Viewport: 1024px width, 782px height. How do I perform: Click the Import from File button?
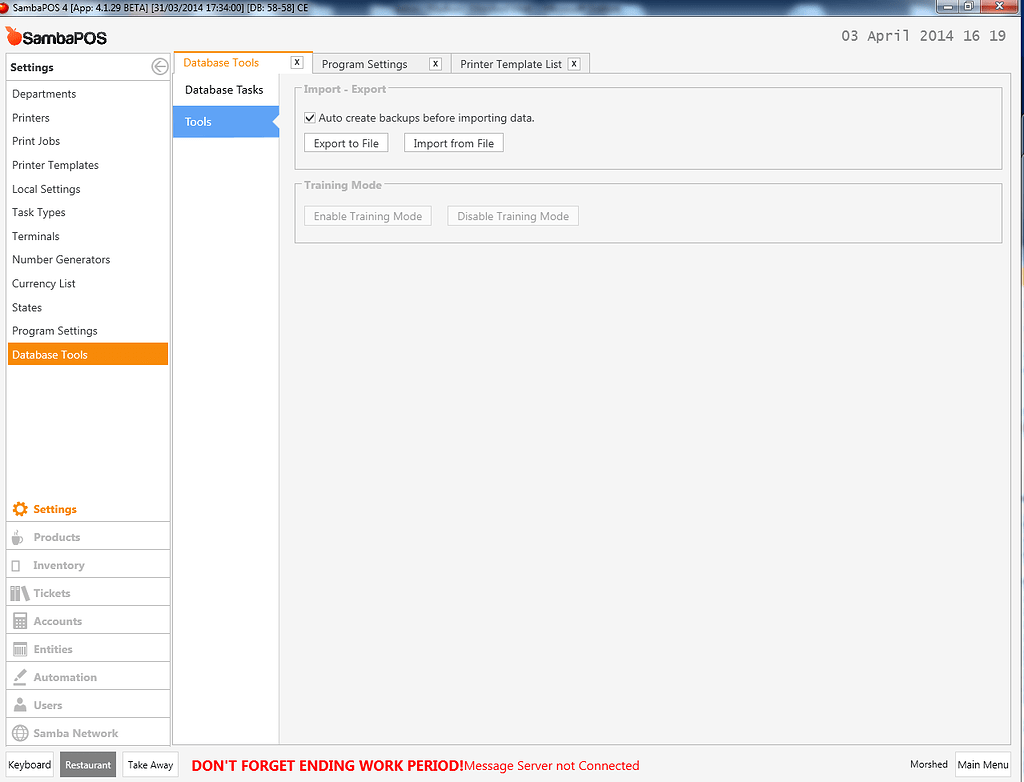coord(453,142)
